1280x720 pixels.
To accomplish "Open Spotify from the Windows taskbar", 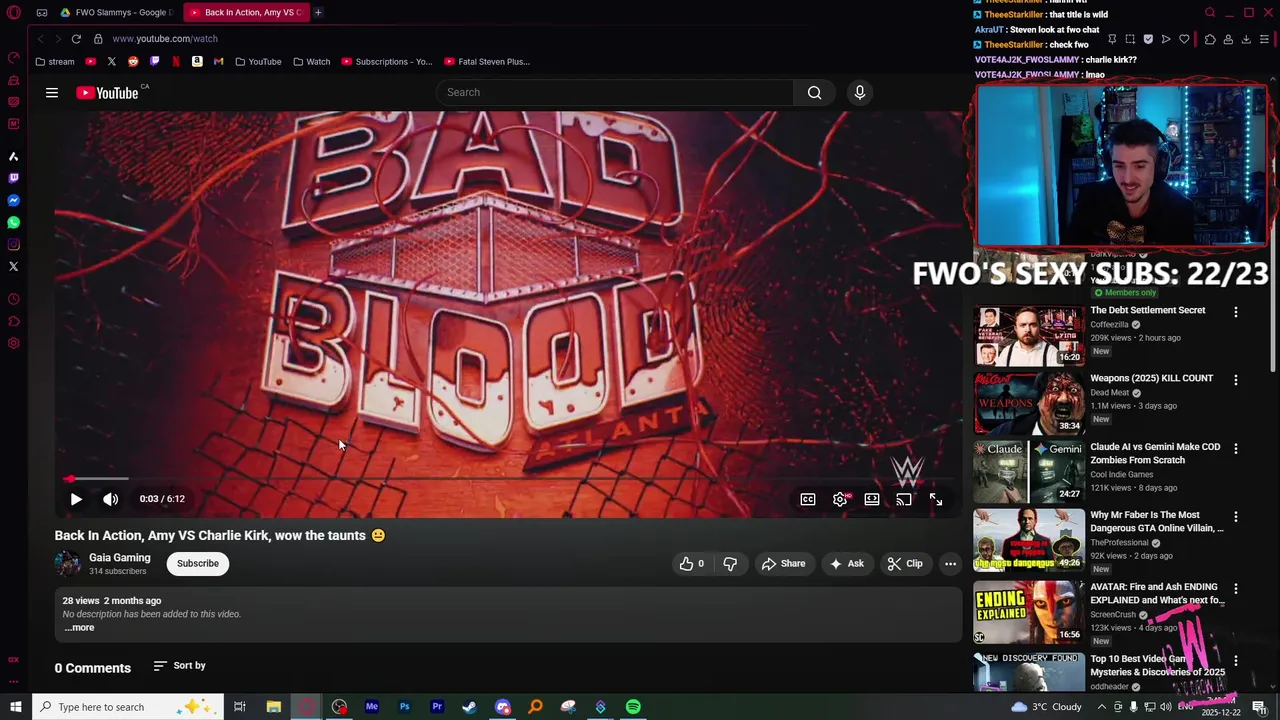I will click(x=633, y=707).
